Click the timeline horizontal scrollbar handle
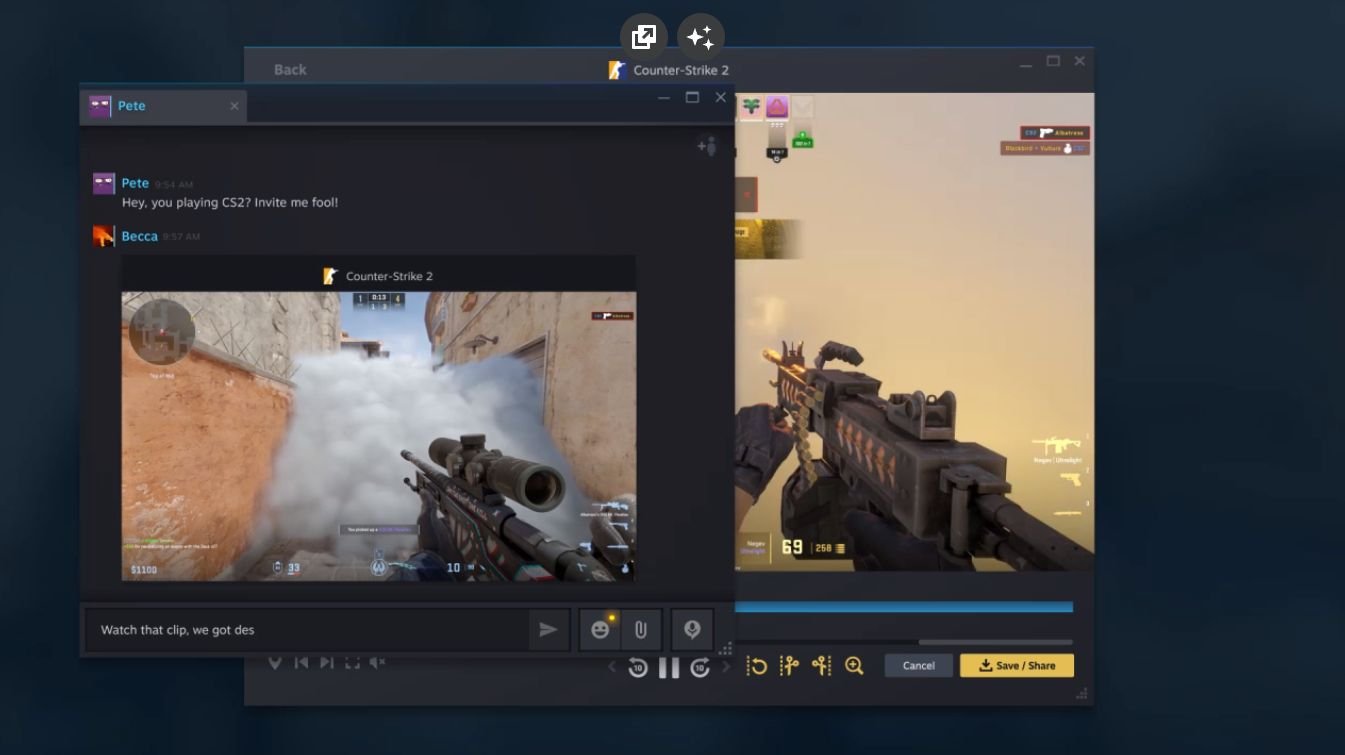This screenshot has height=755, width=1345. click(995, 642)
